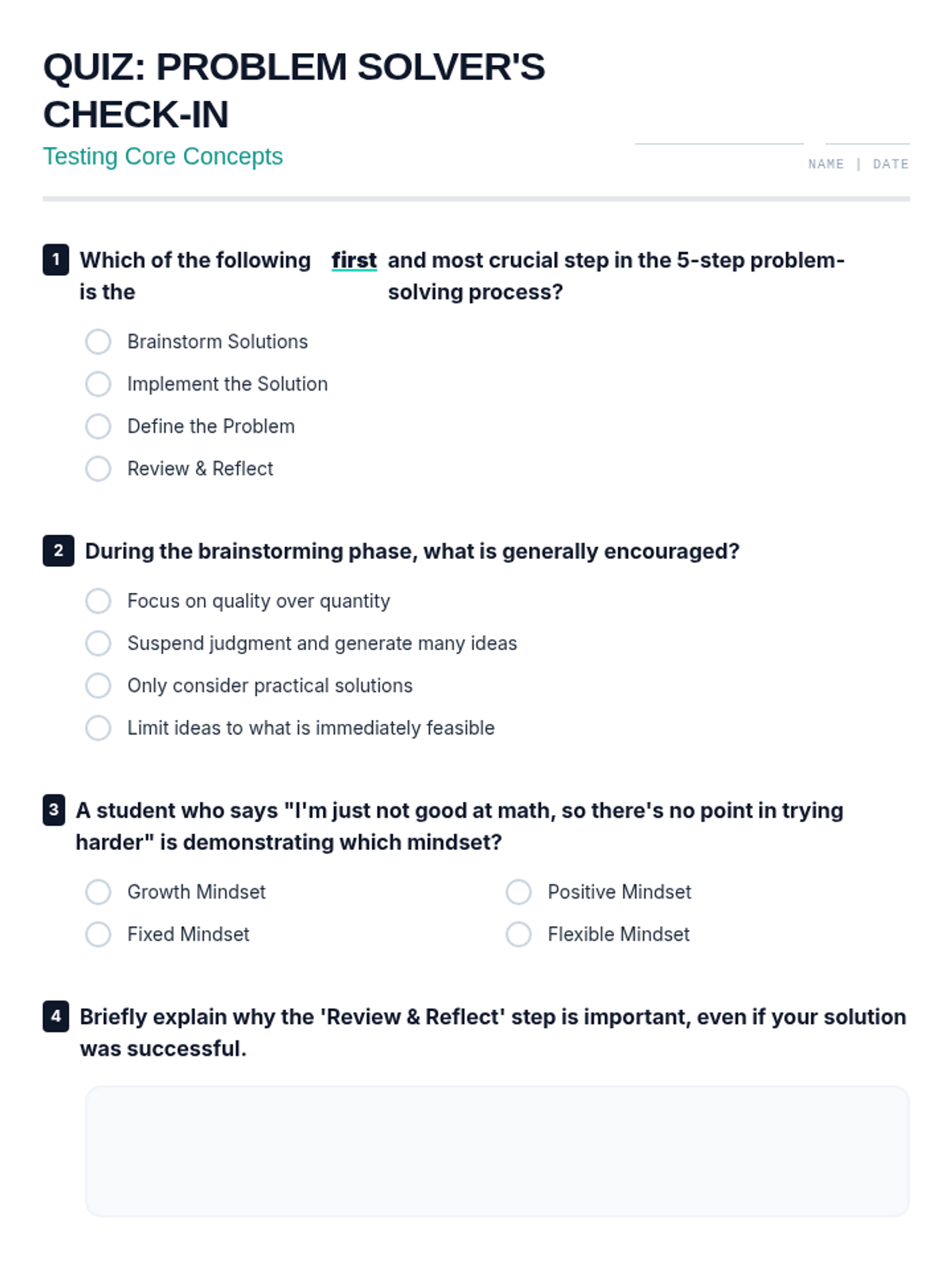Viewport: 952px width, 1270px height.
Task: Choose the Fixed Mindset answer
Action: 98,934
